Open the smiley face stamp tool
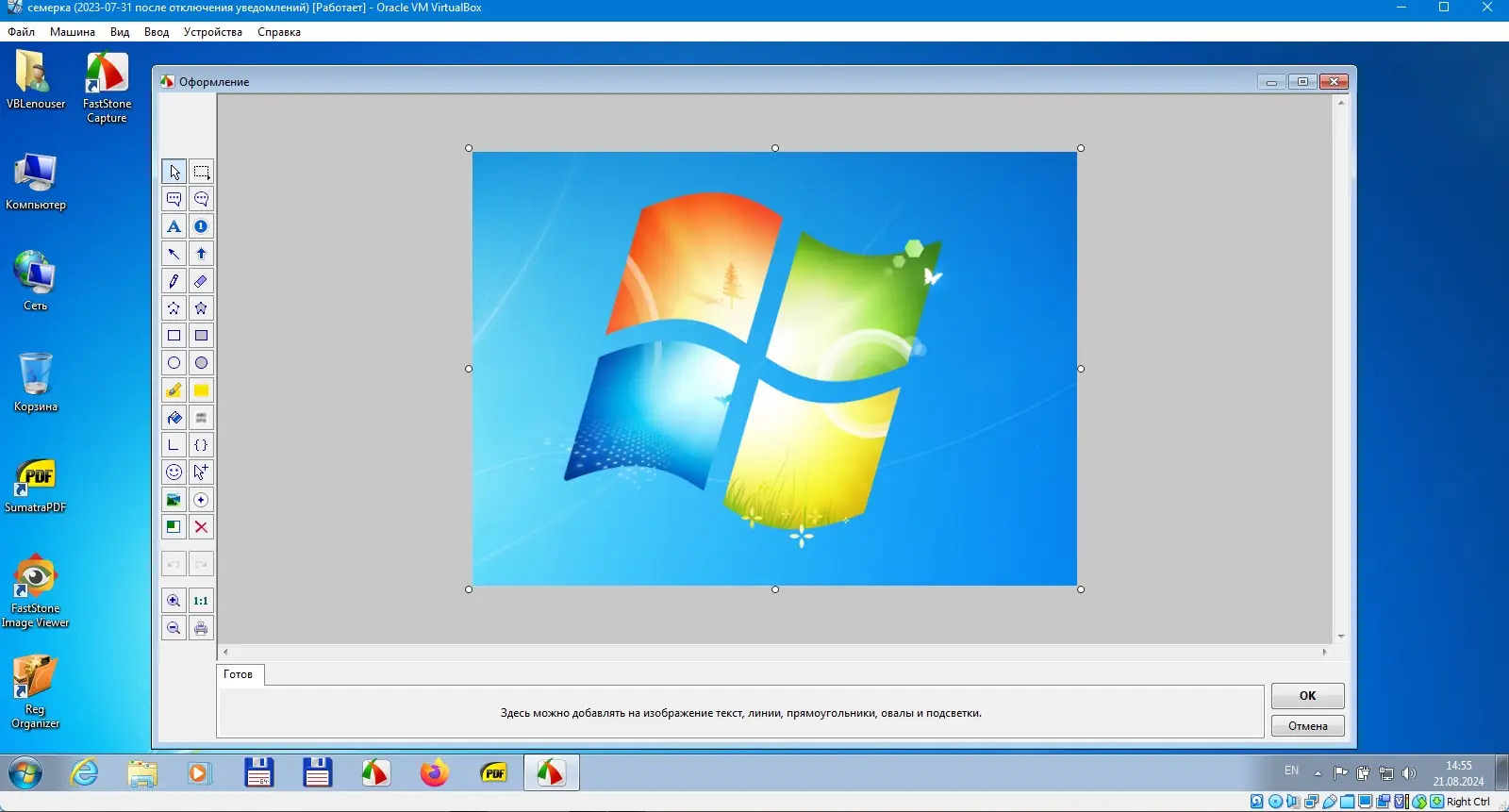Screen dimensions: 1509x812 click(174, 472)
